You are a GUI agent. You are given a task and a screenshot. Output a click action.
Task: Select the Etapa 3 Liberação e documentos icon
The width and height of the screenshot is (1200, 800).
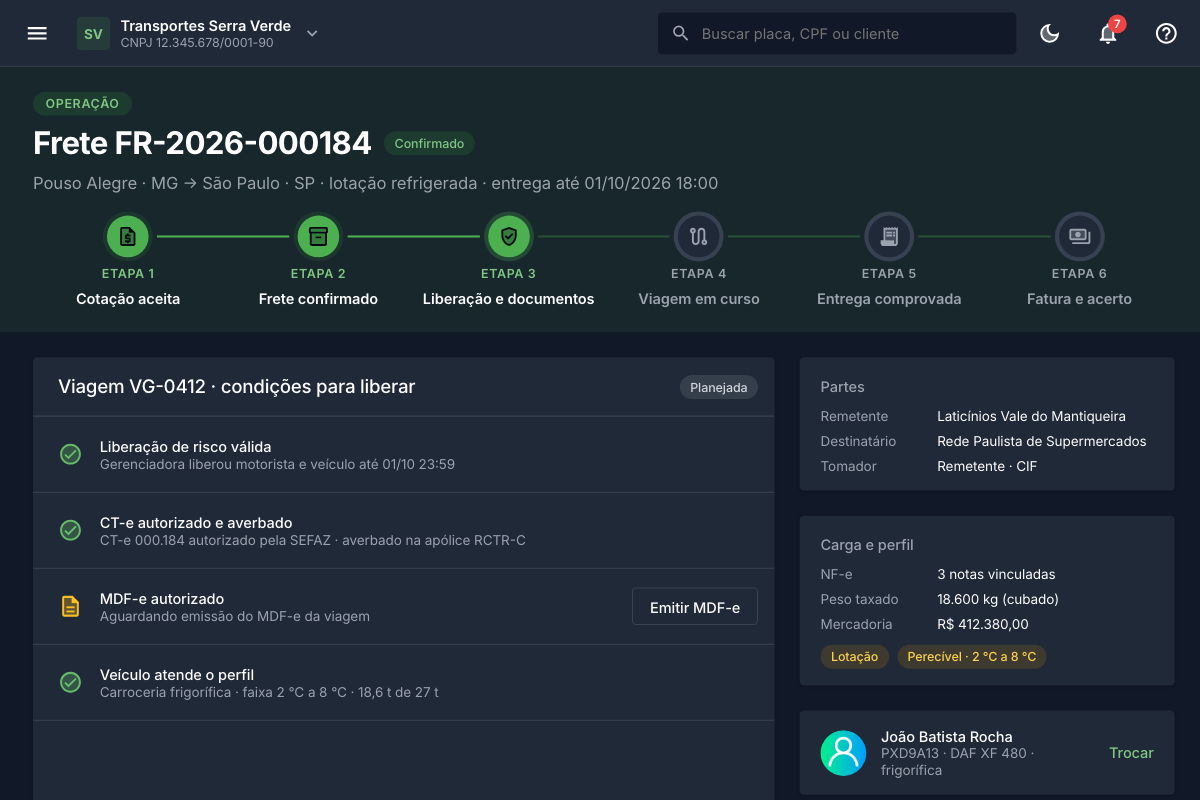(x=508, y=237)
